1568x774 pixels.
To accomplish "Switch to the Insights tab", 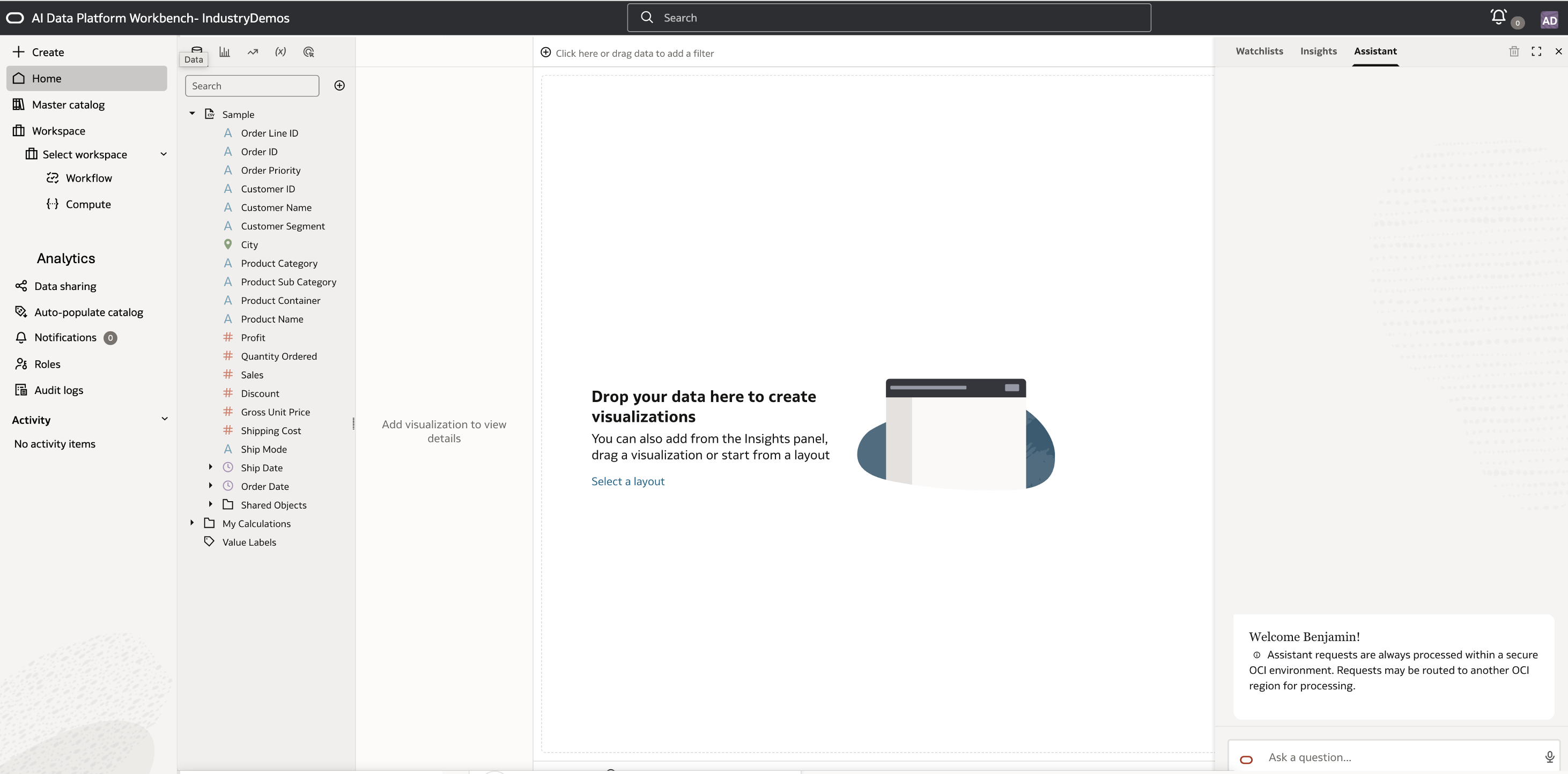I will pos(1319,51).
